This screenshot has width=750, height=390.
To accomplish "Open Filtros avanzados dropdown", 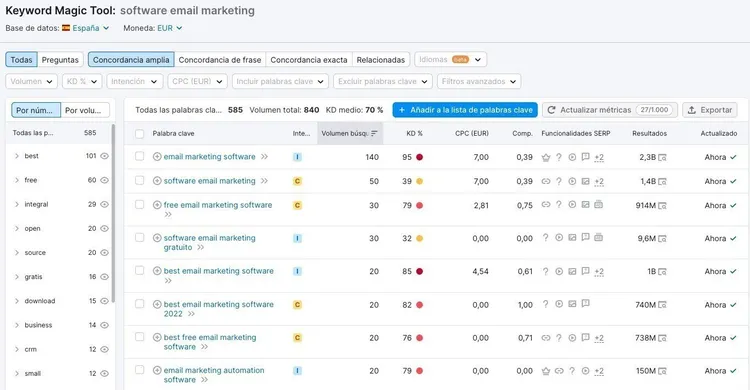I will pos(479,81).
